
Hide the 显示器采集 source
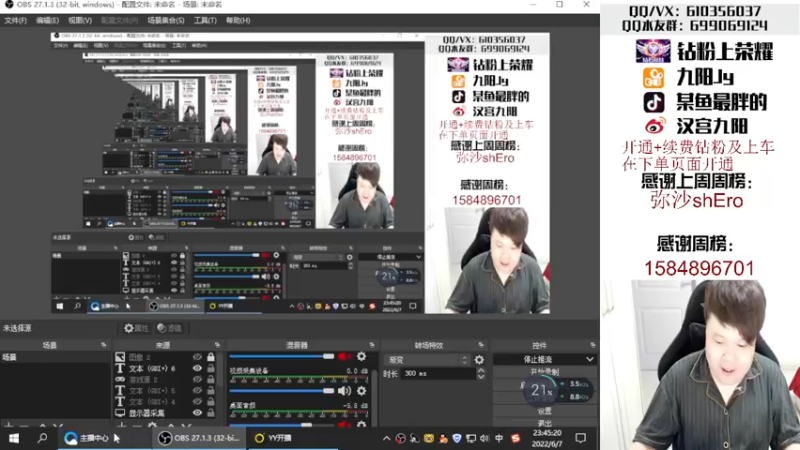197,413
